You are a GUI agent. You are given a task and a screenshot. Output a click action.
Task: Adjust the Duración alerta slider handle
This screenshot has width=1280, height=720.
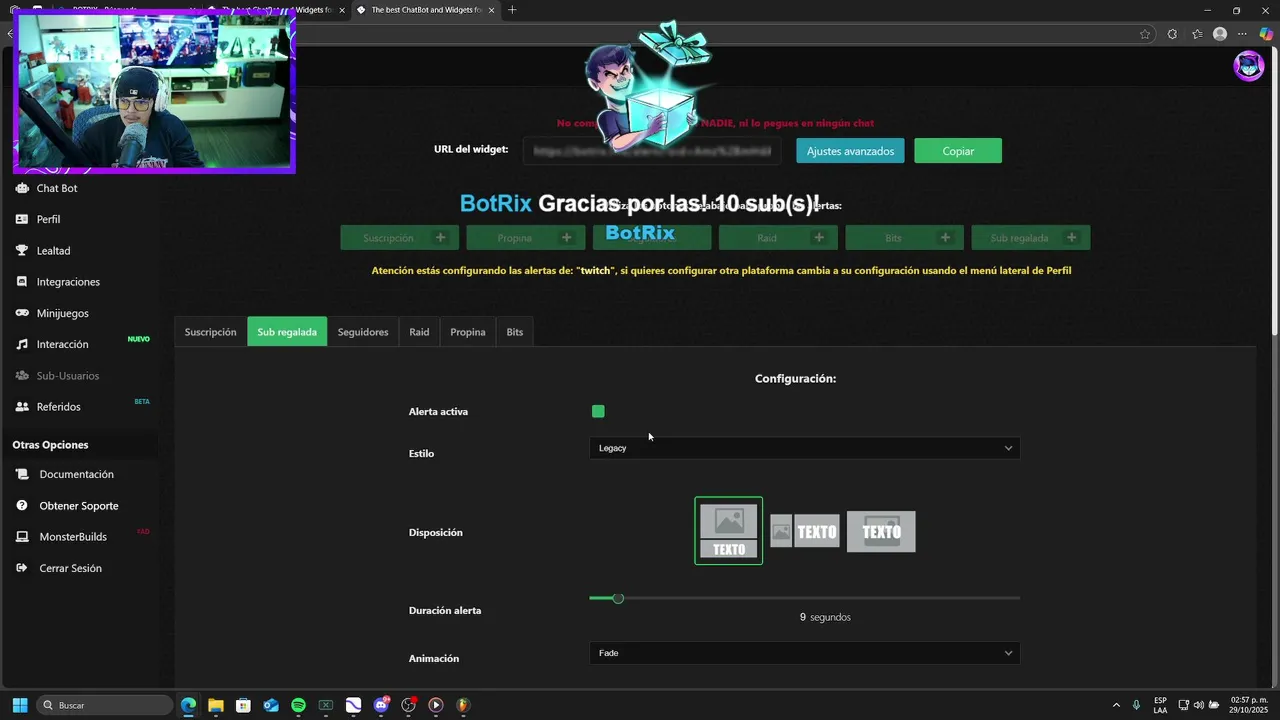click(618, 598)
